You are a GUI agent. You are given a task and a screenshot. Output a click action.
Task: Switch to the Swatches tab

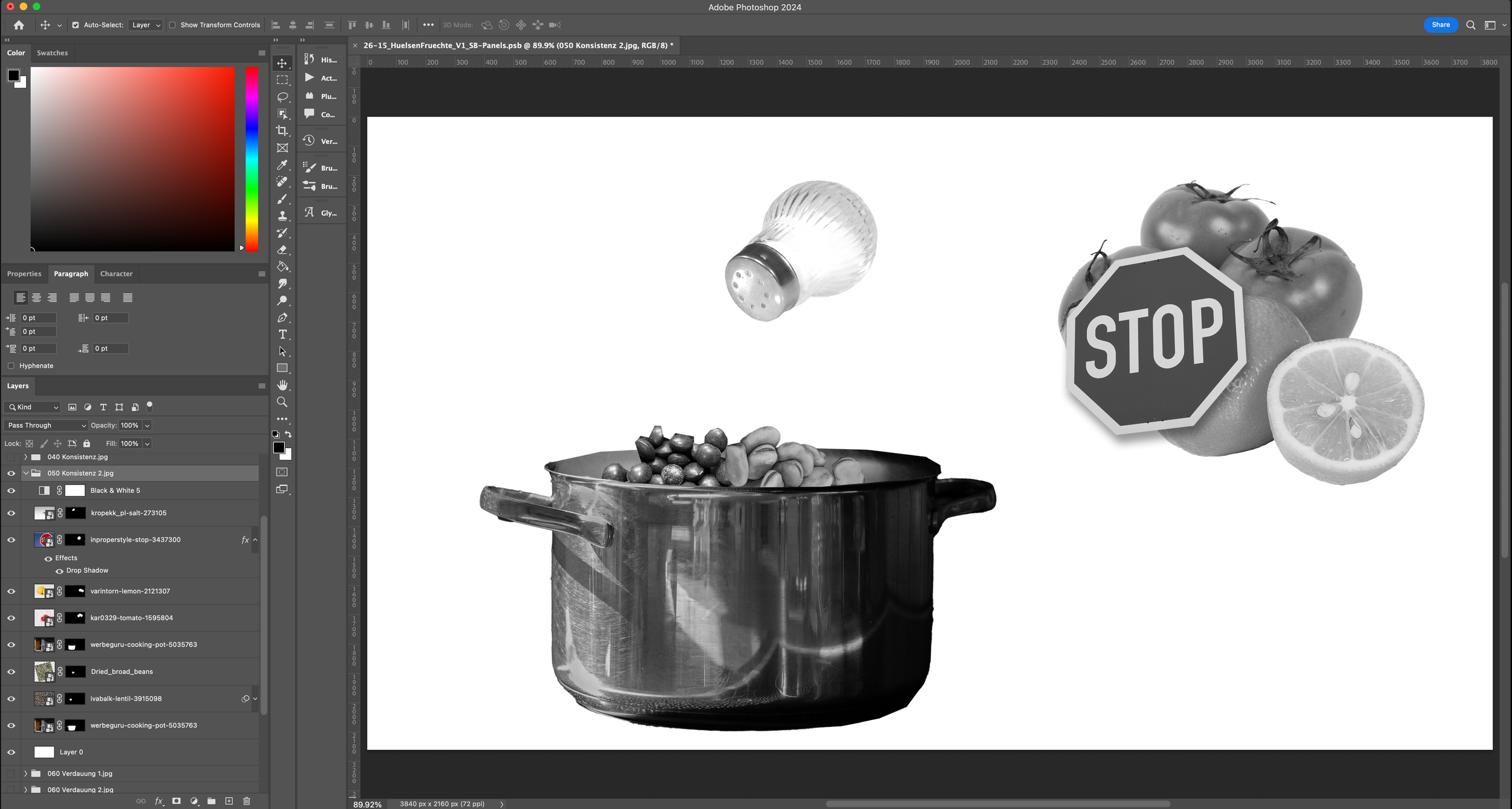coord(52,53)
